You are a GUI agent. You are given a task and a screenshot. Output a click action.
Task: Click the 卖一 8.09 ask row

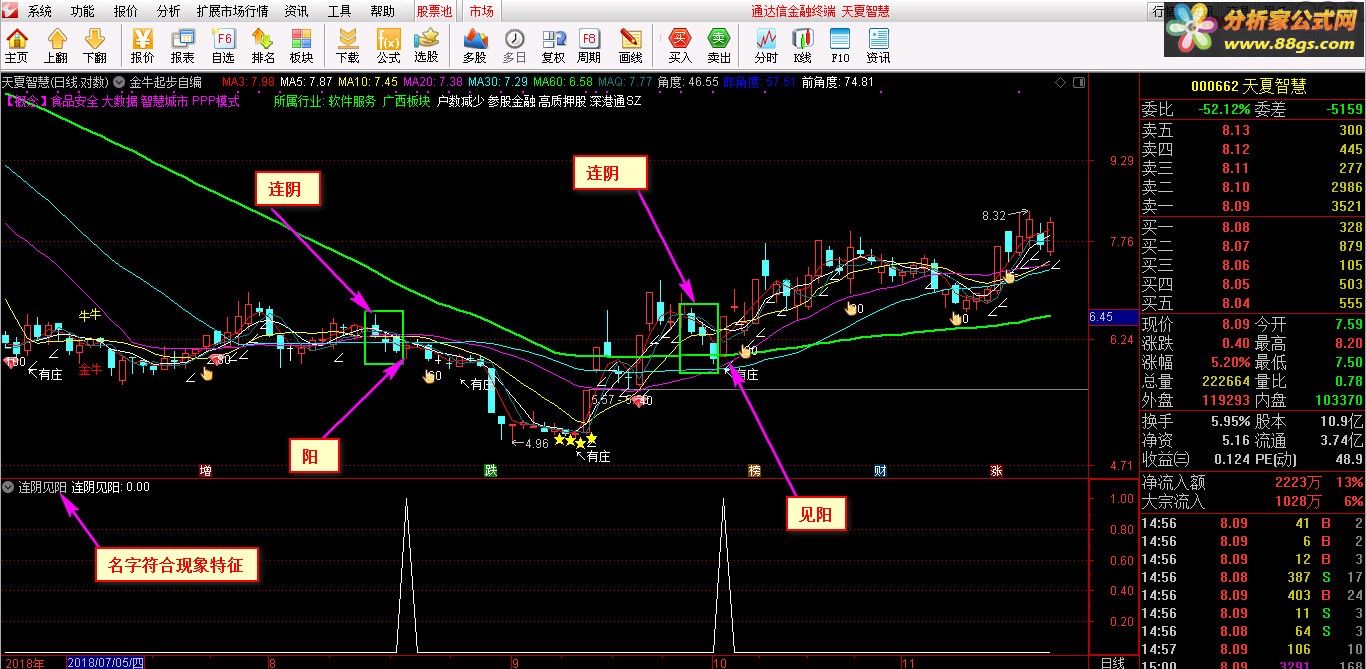point(1252,206)
